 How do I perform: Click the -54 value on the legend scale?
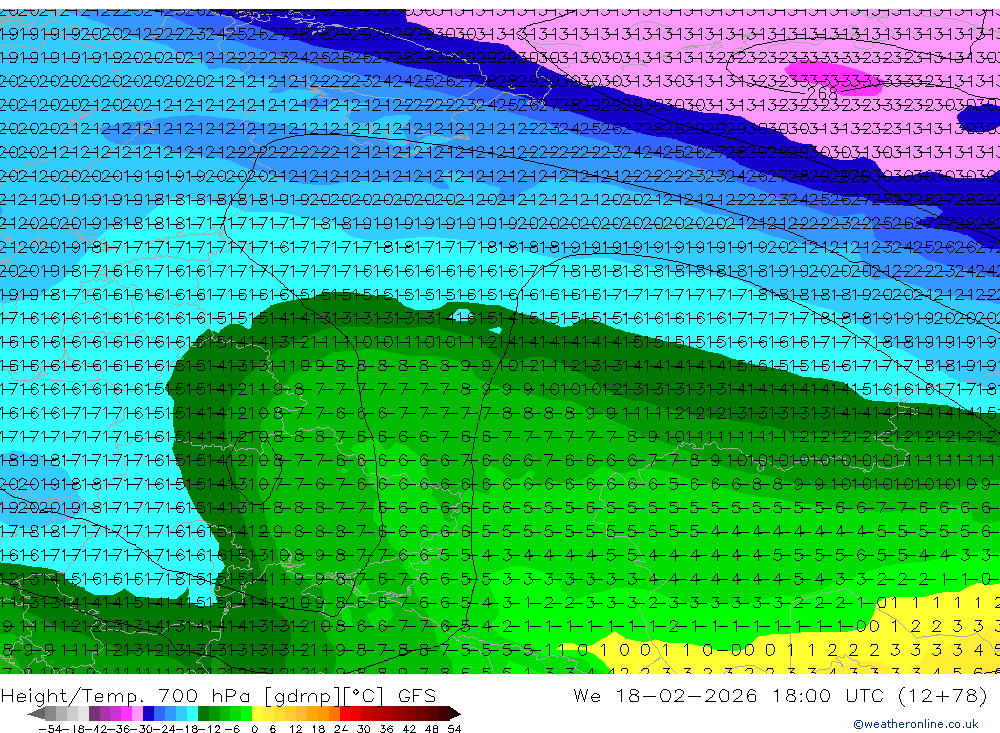point(50,729)
